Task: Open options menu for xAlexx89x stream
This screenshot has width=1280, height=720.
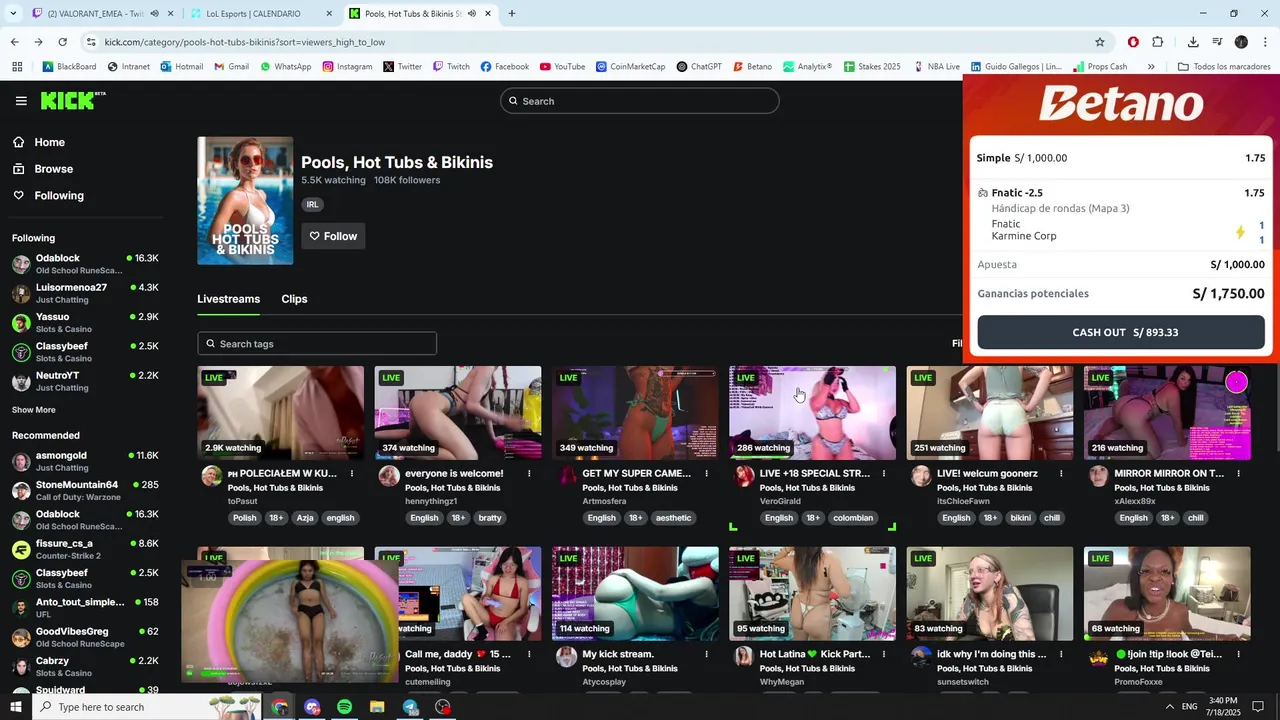Action: 1238,474
